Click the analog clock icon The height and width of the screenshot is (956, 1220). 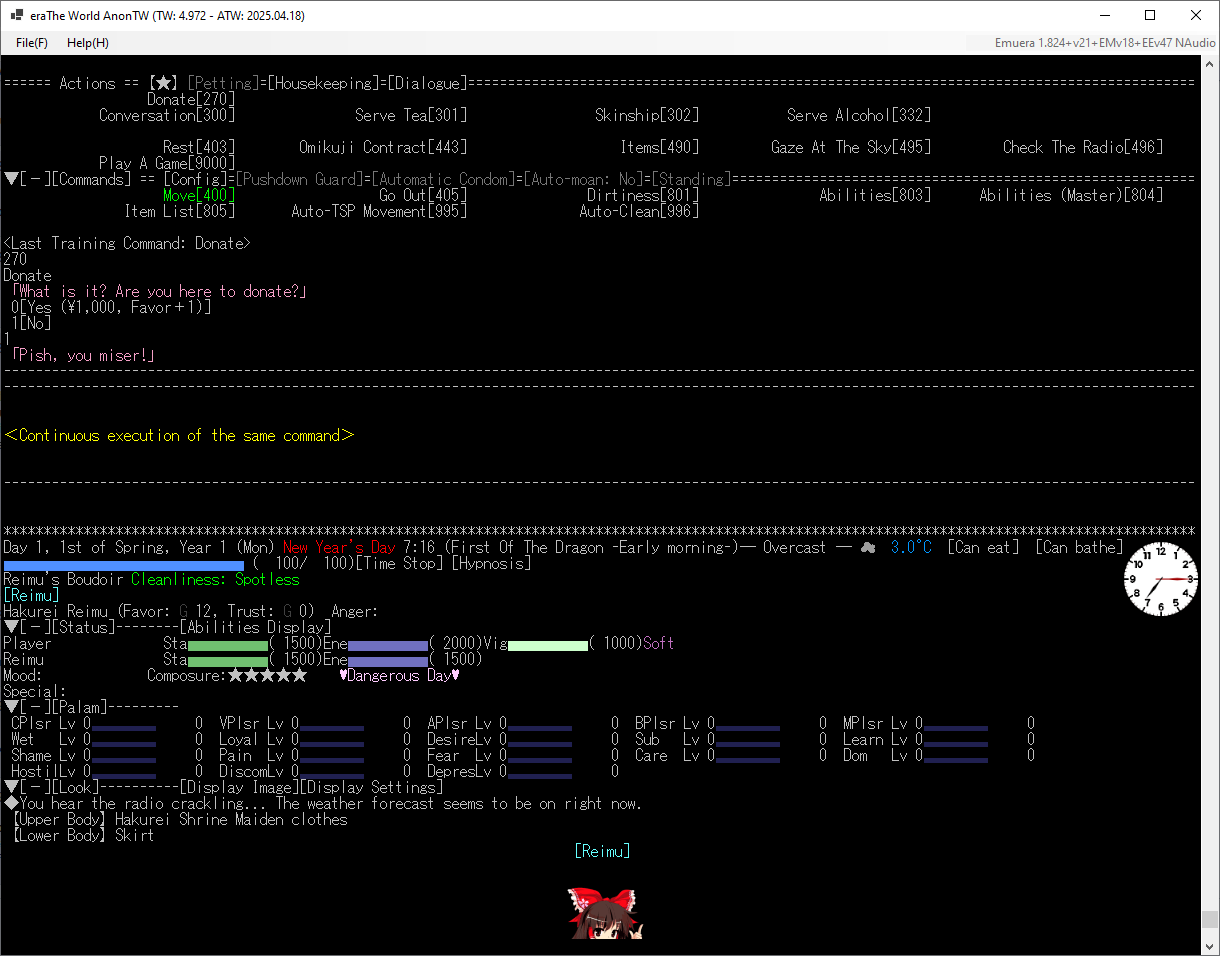[x=1161, y=579]
